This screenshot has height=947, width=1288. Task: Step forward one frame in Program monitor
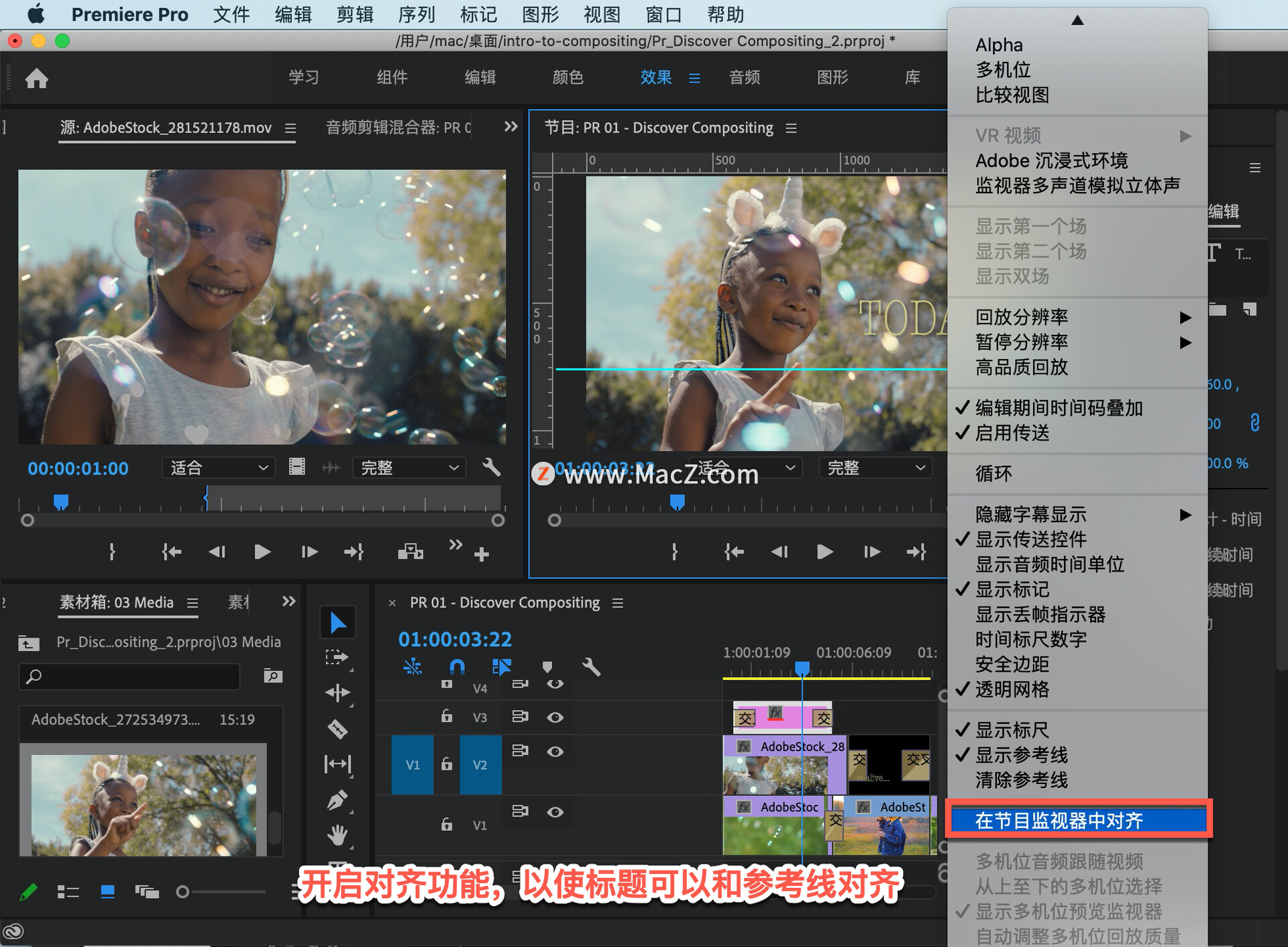pos(871,552)
